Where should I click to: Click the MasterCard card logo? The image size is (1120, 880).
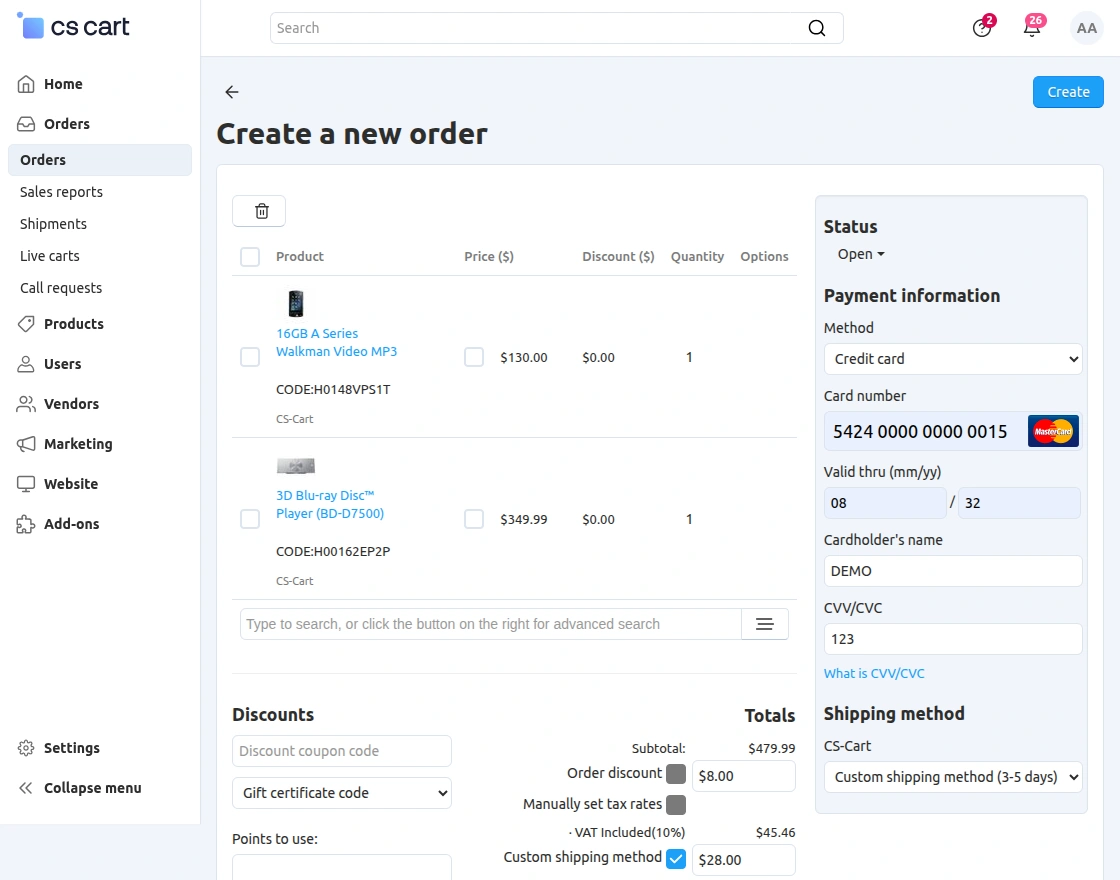[x=1053, y=431]
